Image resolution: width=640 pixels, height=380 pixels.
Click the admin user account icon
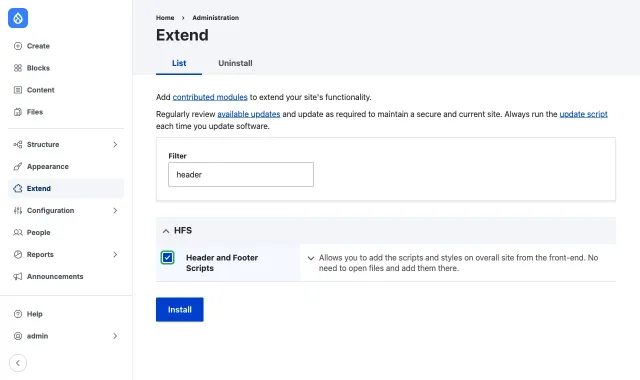point(18,336)
